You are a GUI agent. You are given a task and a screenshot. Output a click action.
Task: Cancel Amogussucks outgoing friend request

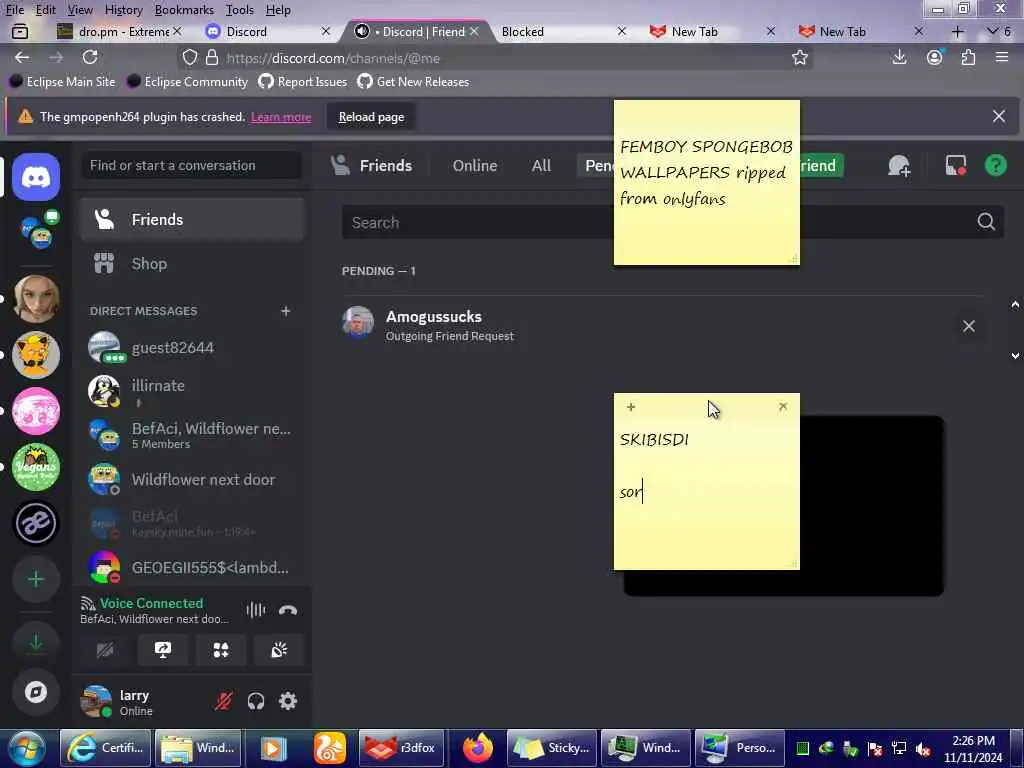pyautogui.click(x=968, y=326)
